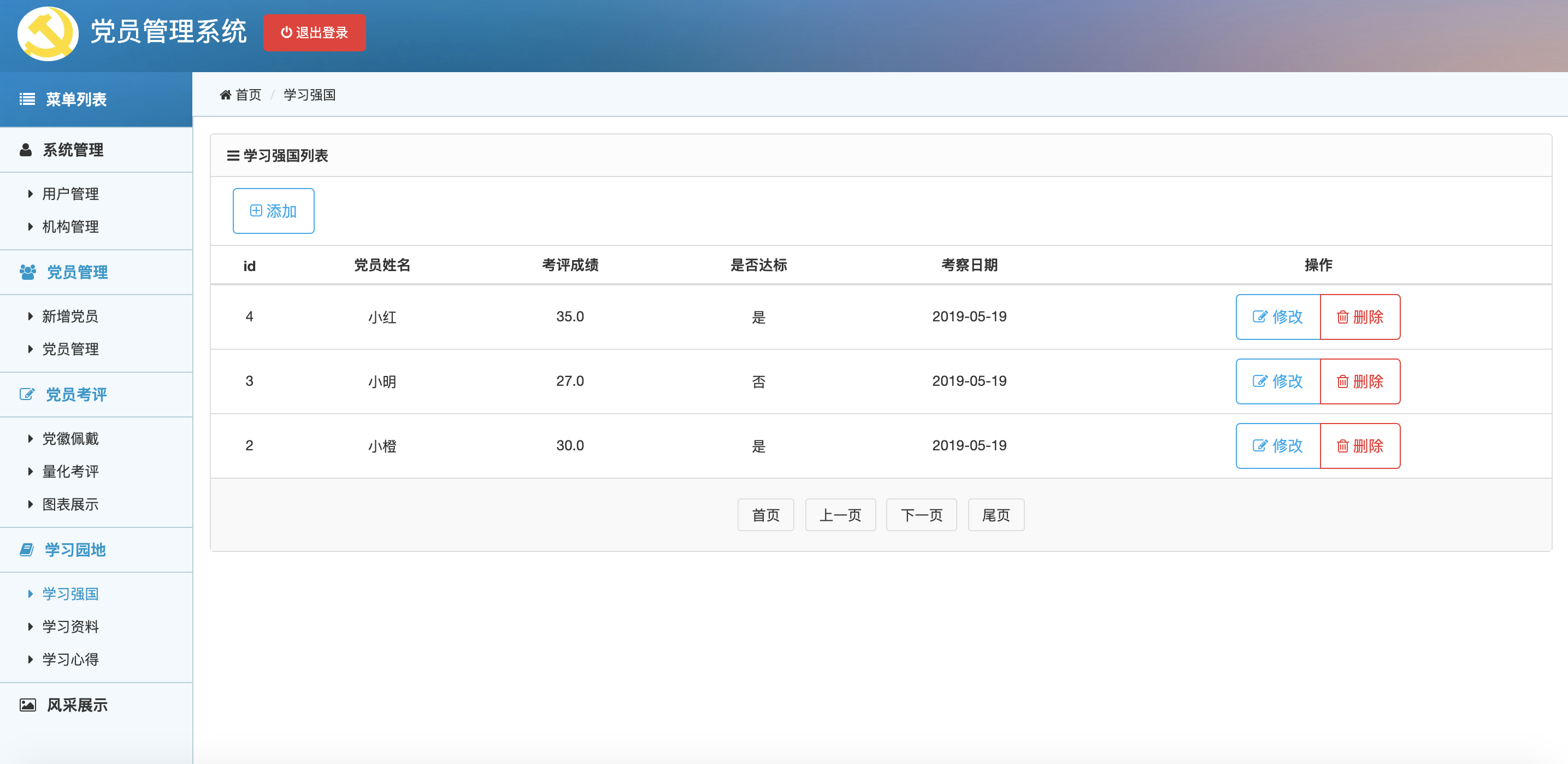Screen dimensions: 1568x764
Task: Click the 菜单列表 list icon
Action: click(27, 99)
